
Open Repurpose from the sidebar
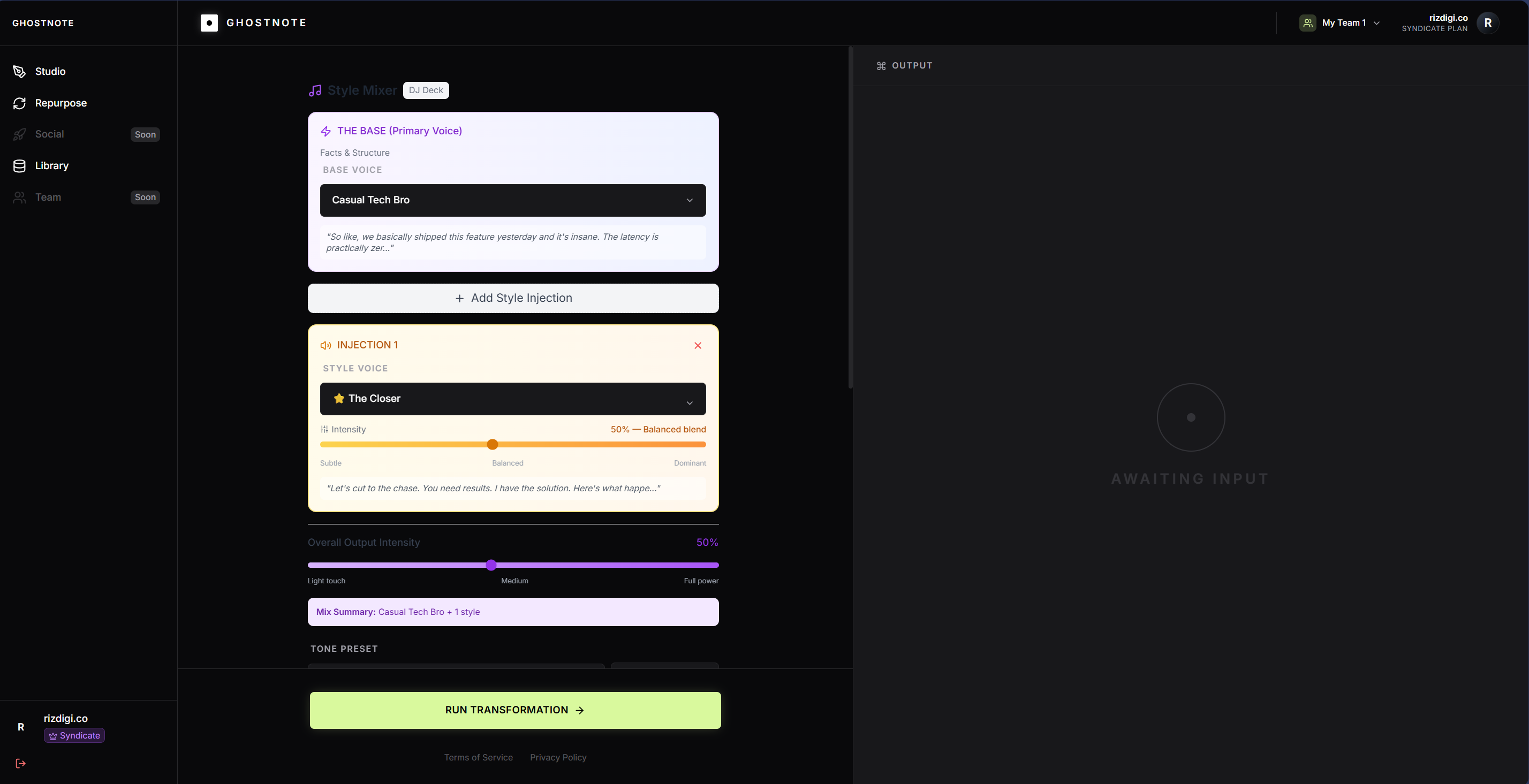point(20,103)
